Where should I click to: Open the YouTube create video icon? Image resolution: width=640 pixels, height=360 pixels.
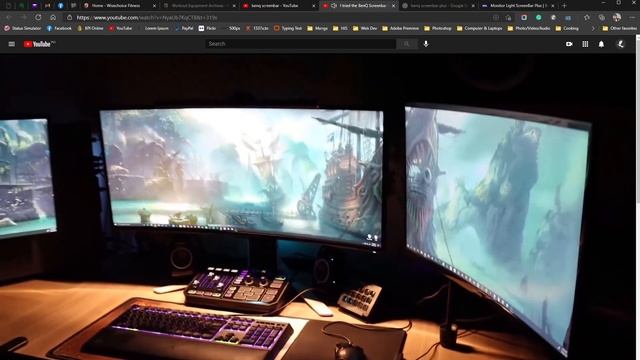click(x=569, y=44)
